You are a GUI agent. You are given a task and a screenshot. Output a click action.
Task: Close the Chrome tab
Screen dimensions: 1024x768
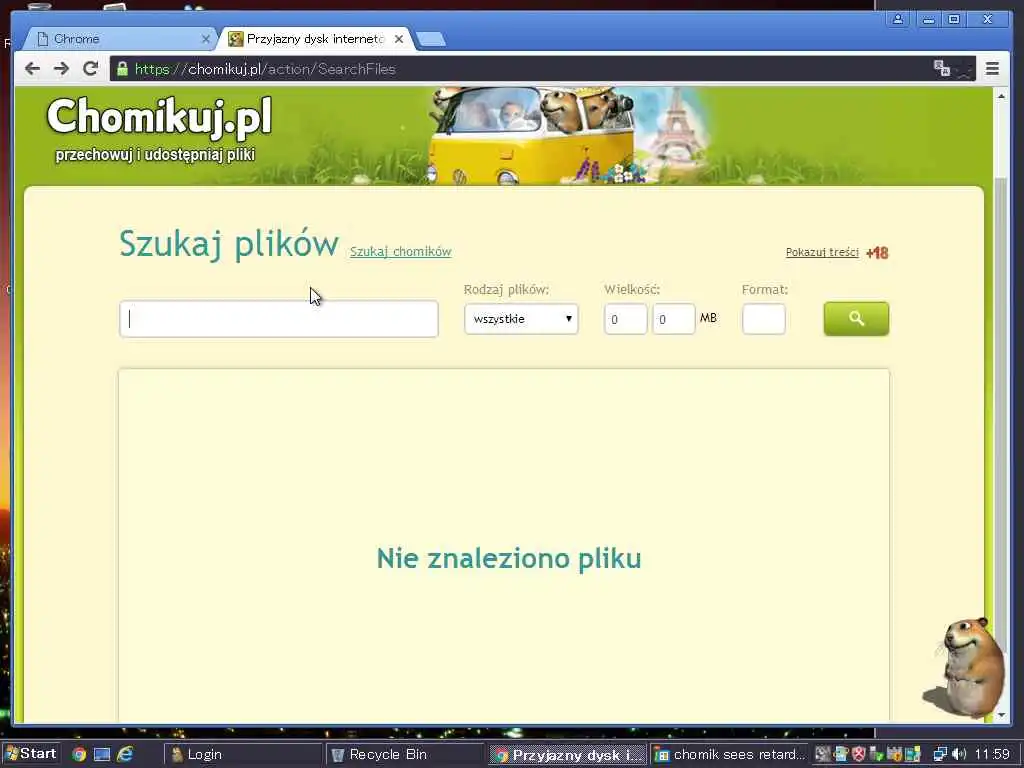tap(206, 39)
